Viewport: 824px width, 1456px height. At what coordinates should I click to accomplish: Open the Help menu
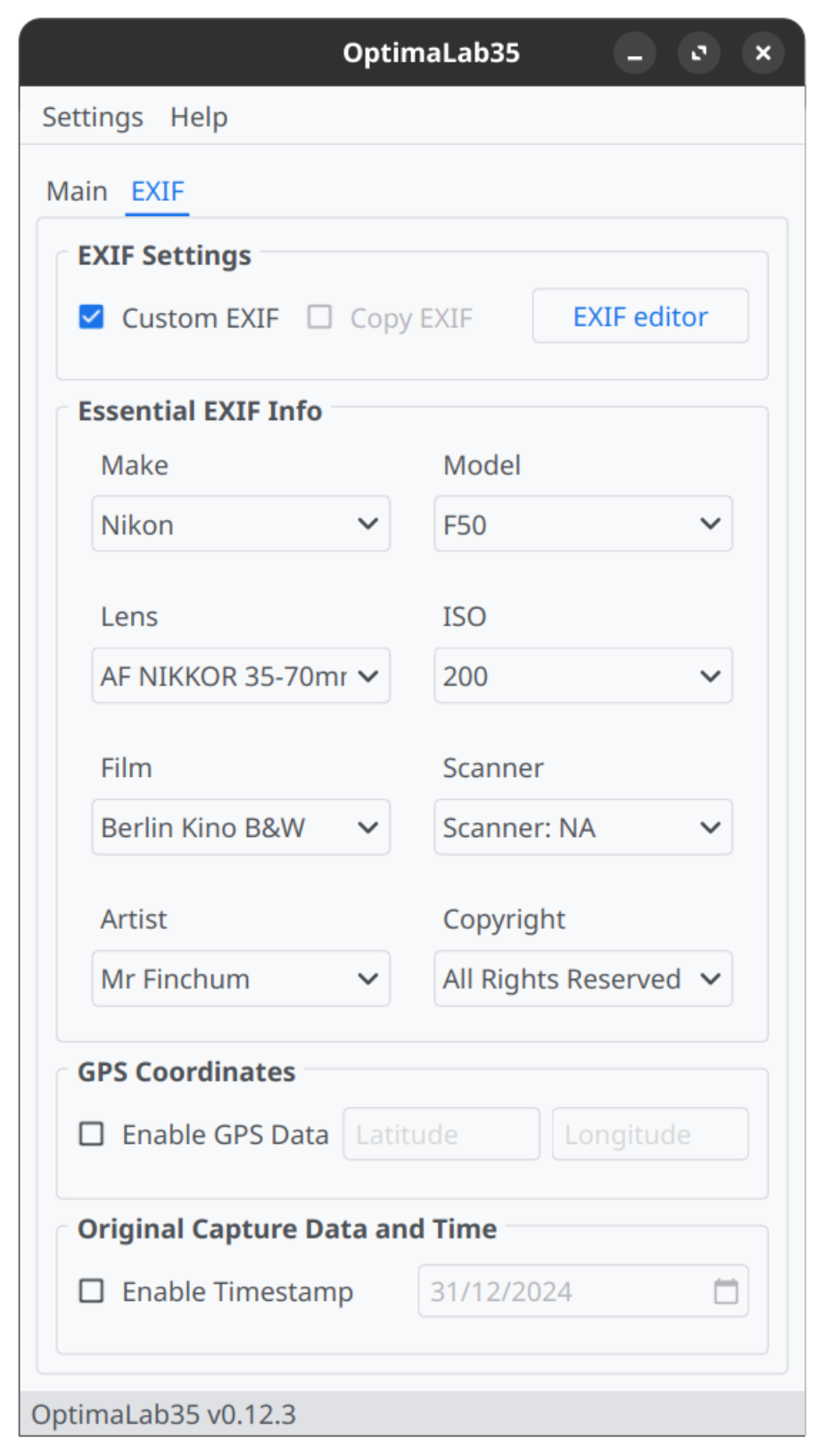pyautogui.click(x=199, y=117)
